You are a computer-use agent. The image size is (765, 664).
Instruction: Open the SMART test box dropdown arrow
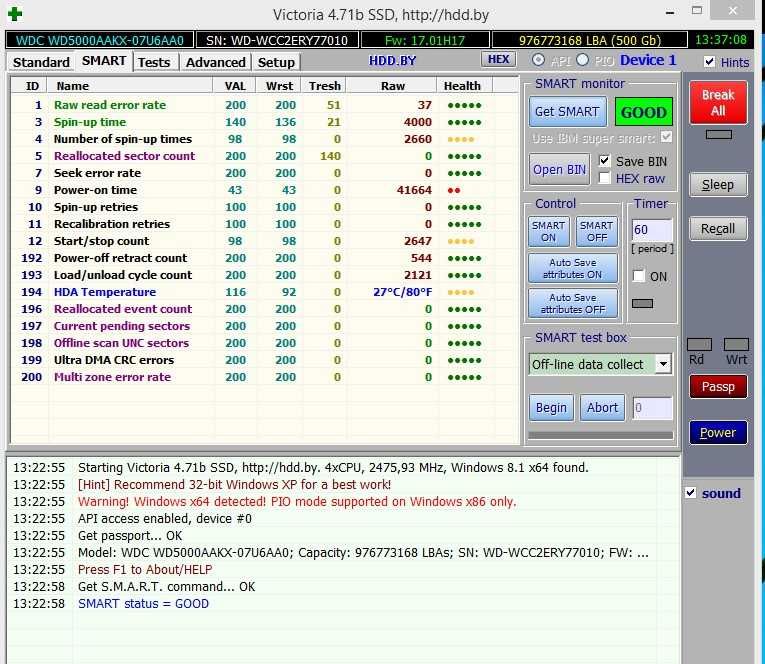663,364
